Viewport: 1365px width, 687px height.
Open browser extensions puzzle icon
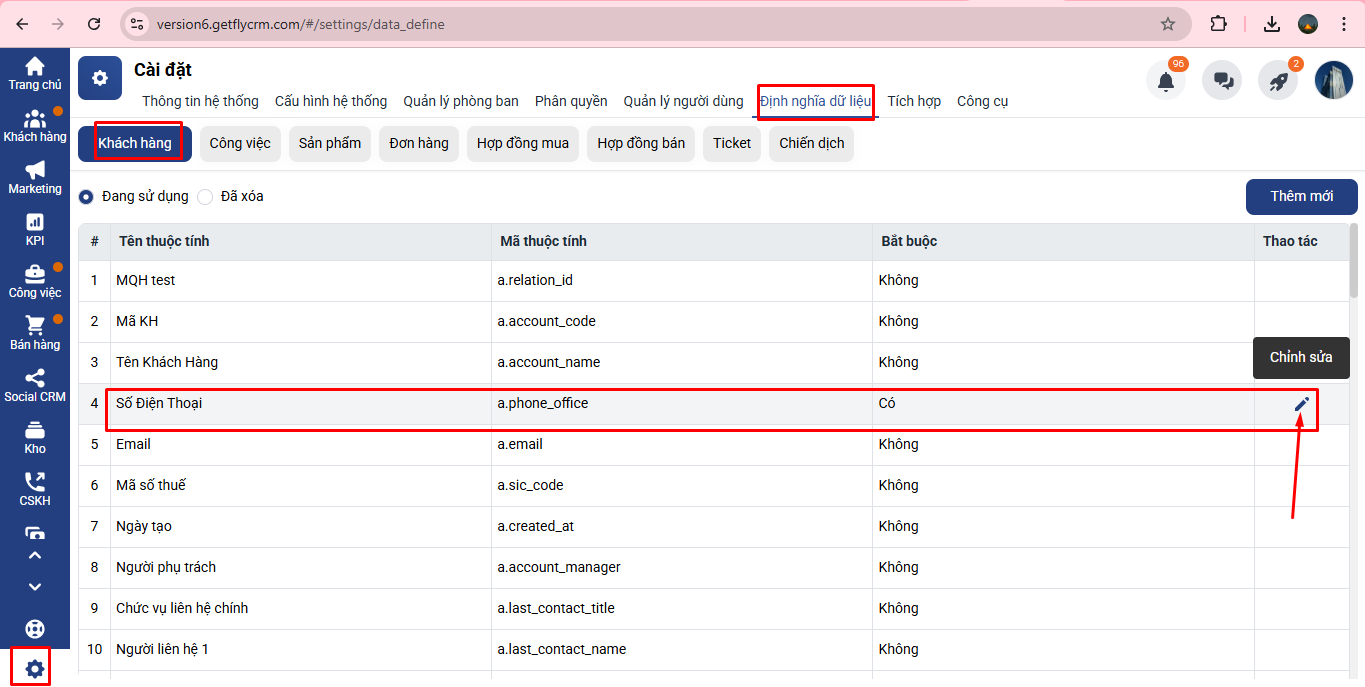point(1218,24)
